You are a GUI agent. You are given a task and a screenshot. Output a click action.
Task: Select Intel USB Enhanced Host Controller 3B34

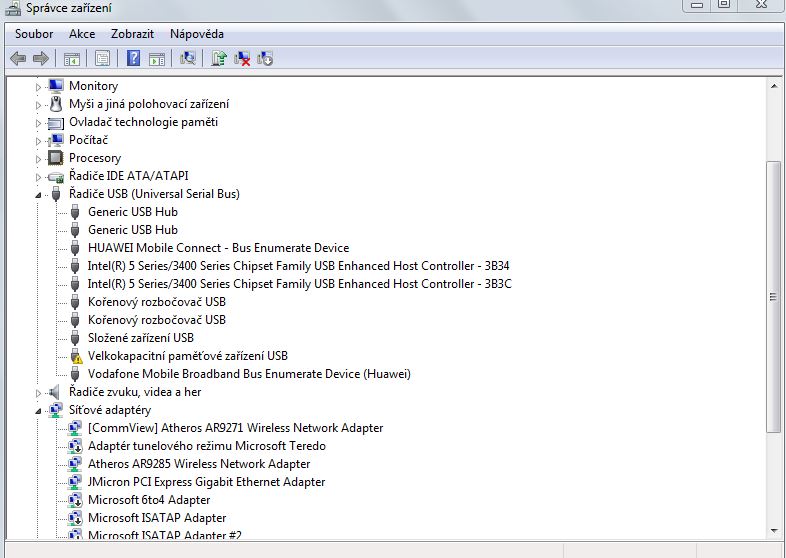click(x=299, y=266)
